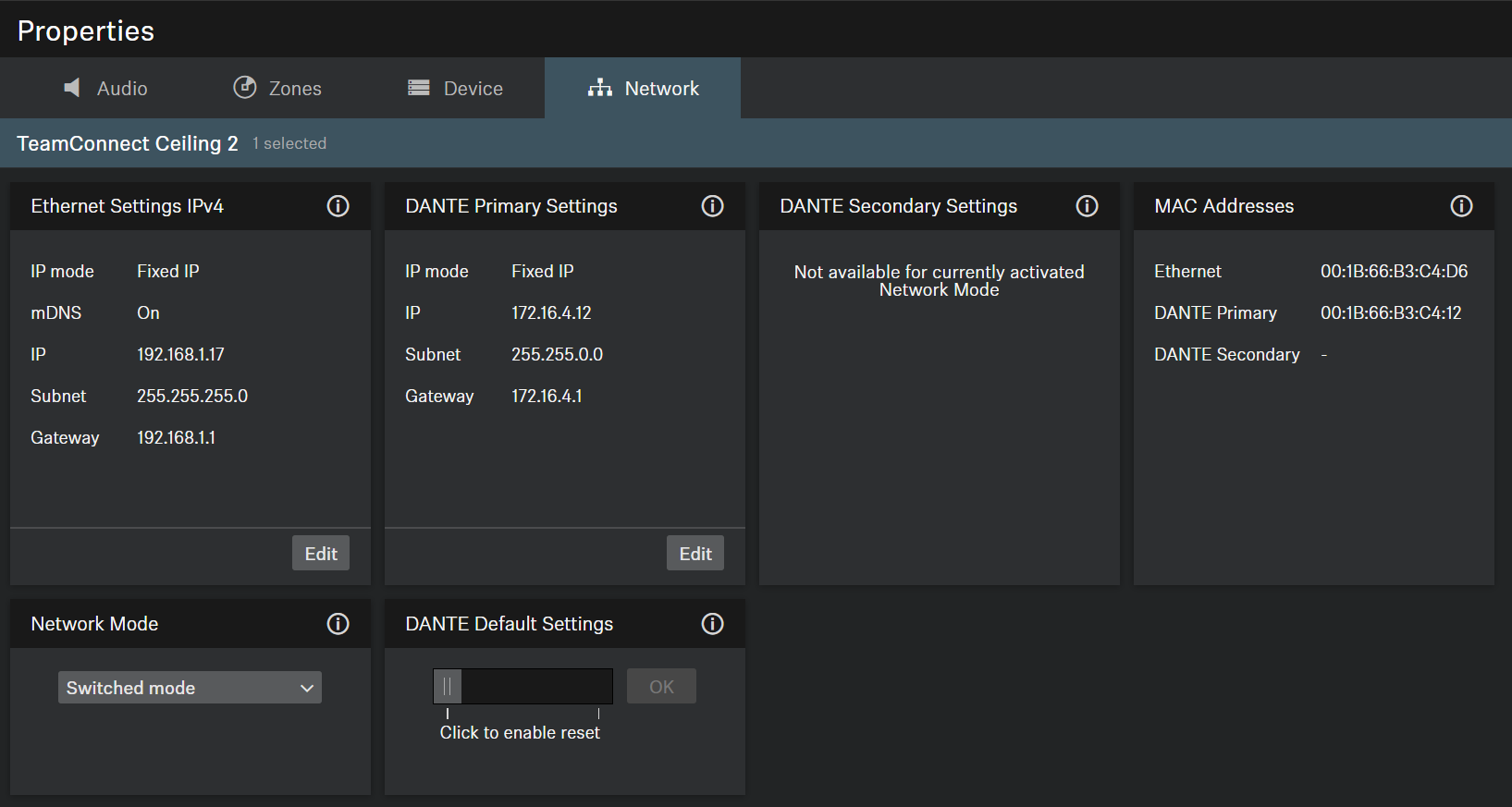This screenshot has height=807, width=1512.
Task: Toggle the DANTE reset enable slider
Action: 449,687
